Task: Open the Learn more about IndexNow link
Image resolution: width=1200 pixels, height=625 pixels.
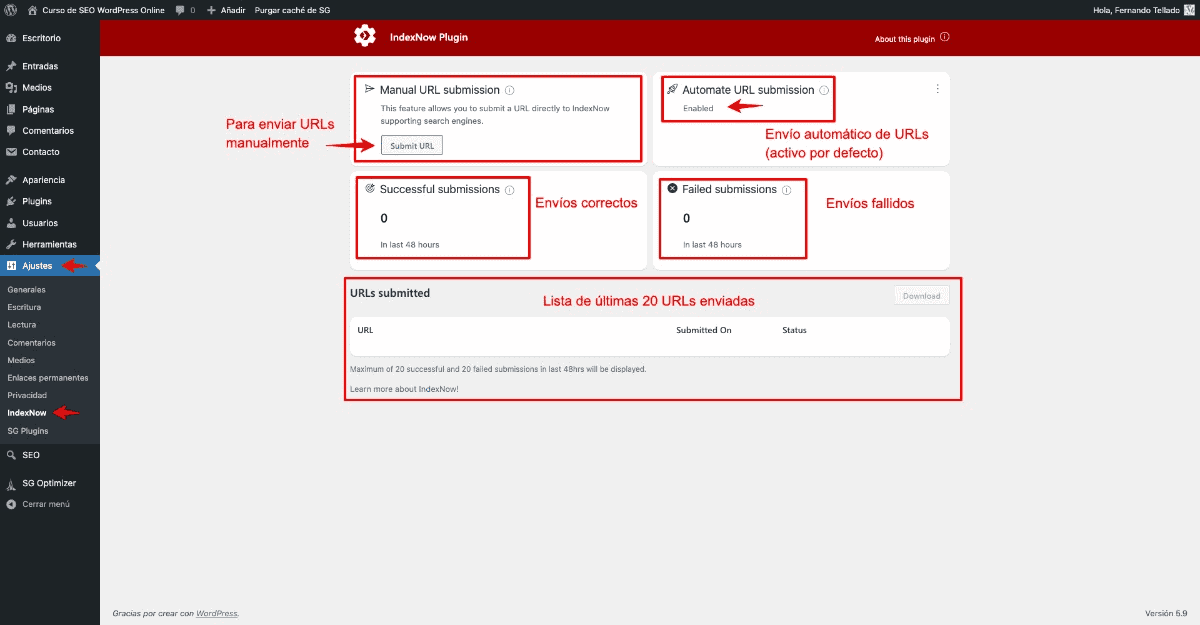Action: click(404, 388)
